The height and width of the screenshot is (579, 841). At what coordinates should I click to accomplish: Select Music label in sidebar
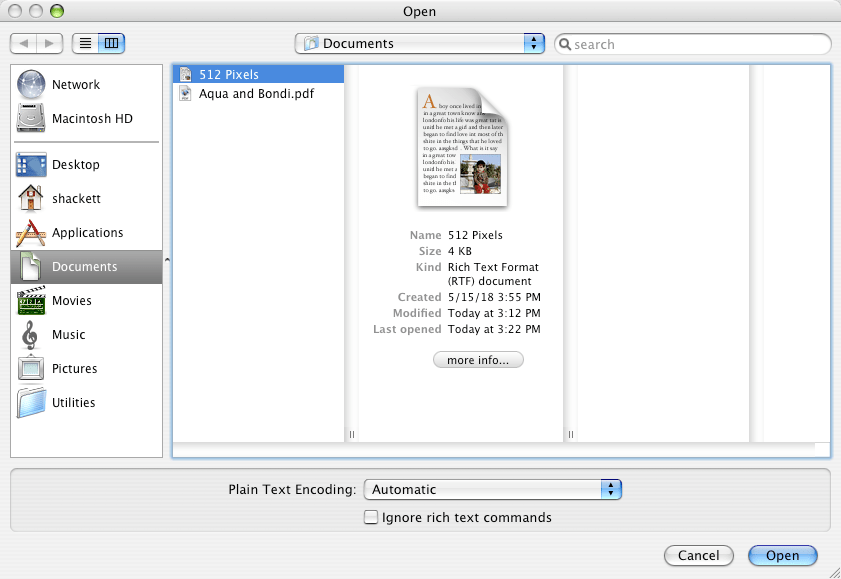point(69,335)
